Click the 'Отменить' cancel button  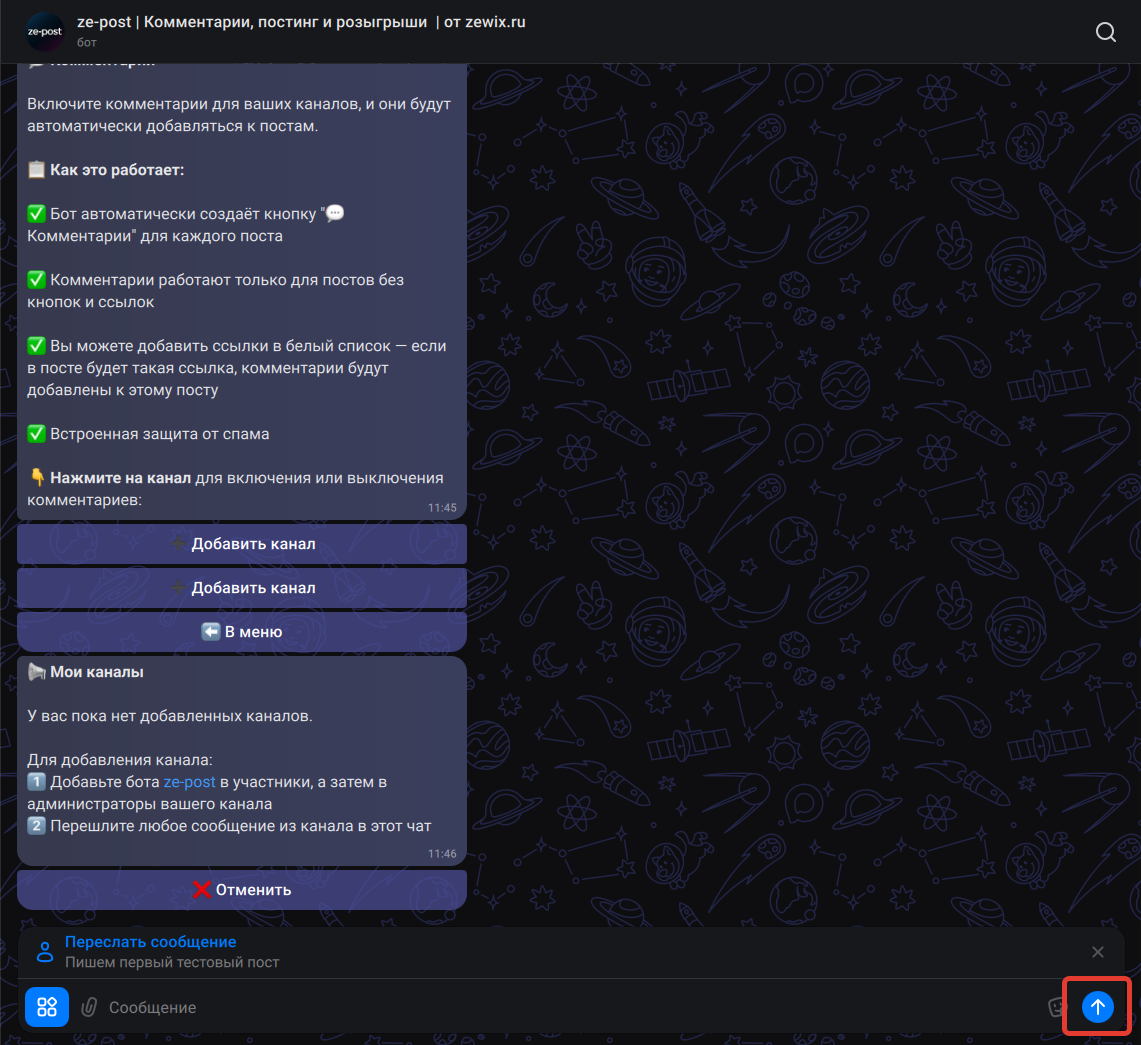click(242, 890)
